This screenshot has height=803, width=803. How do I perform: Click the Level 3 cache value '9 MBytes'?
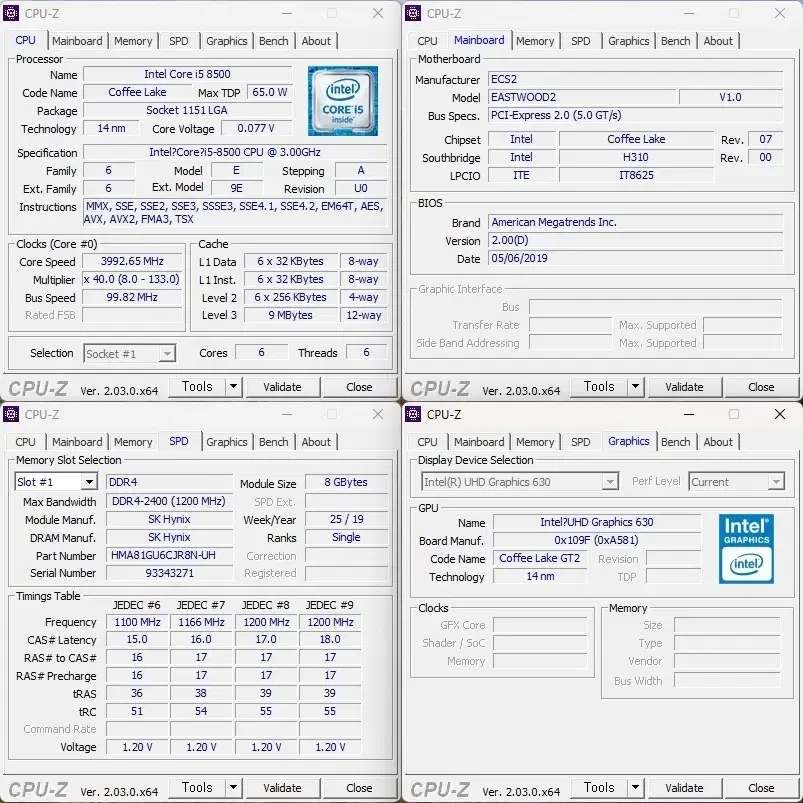tap(291, 315)
